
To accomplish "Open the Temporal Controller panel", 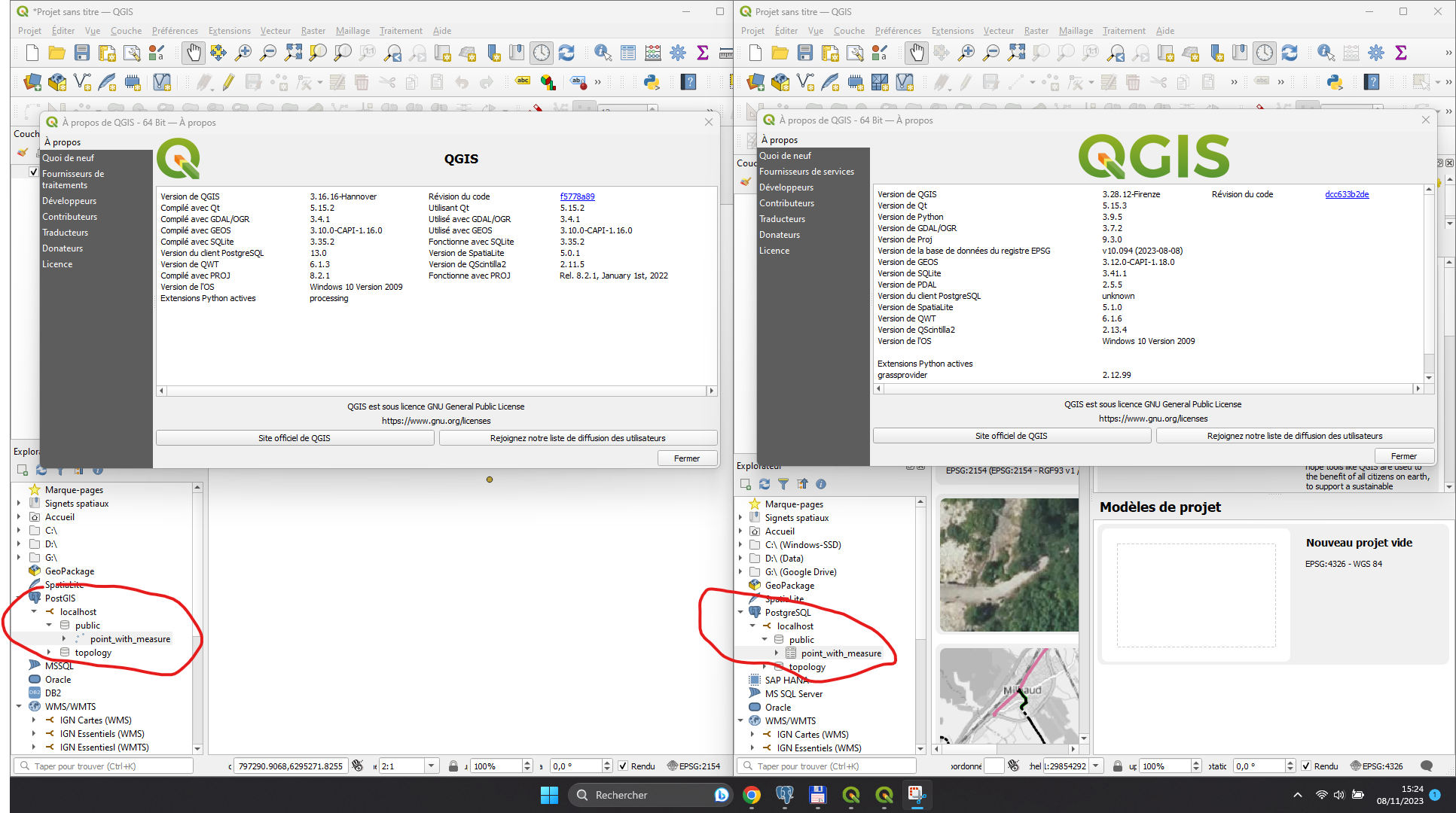I will point(542,53).
